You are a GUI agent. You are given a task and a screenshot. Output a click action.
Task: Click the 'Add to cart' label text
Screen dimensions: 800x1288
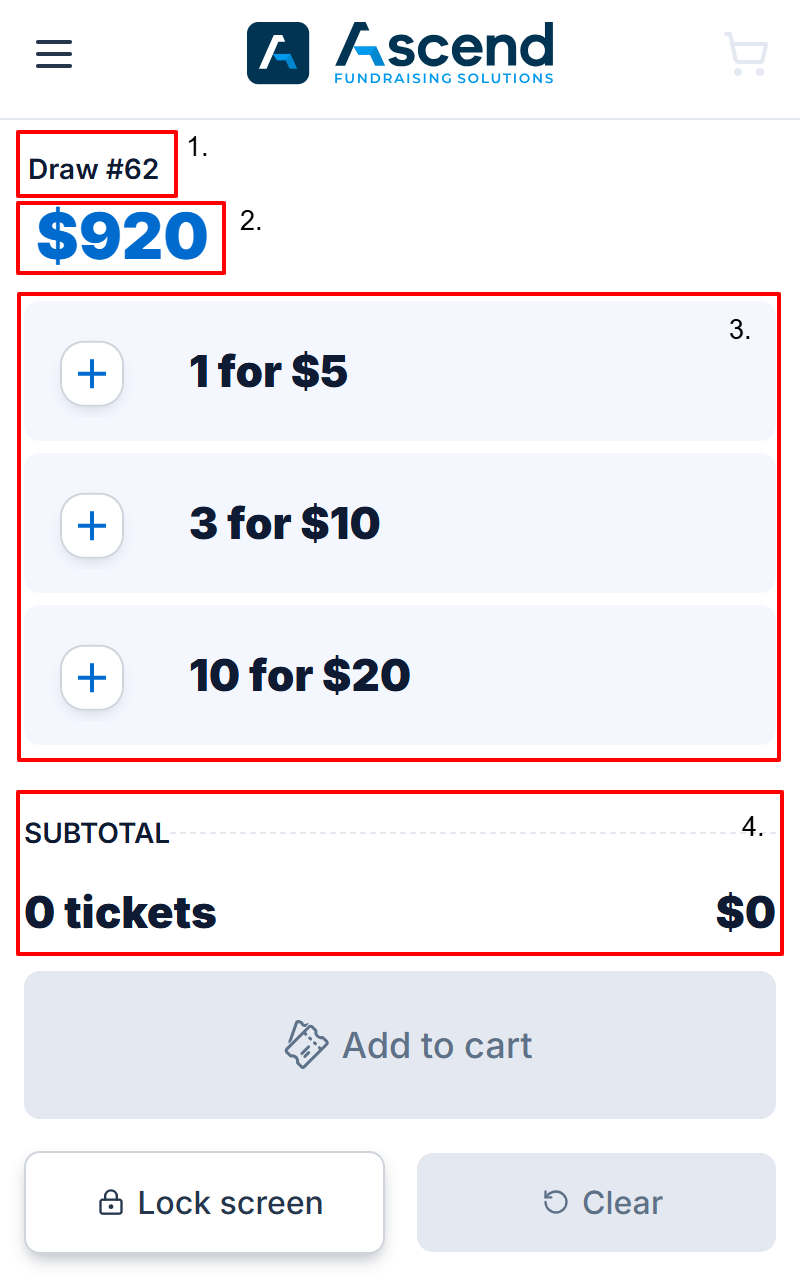point(437,1045)
